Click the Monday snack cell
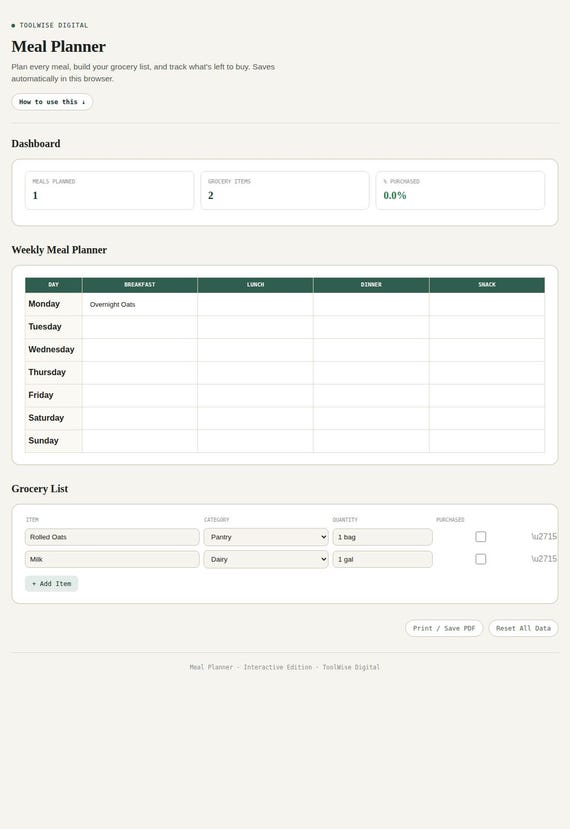The image size is (570, 829). pos(487,305)
